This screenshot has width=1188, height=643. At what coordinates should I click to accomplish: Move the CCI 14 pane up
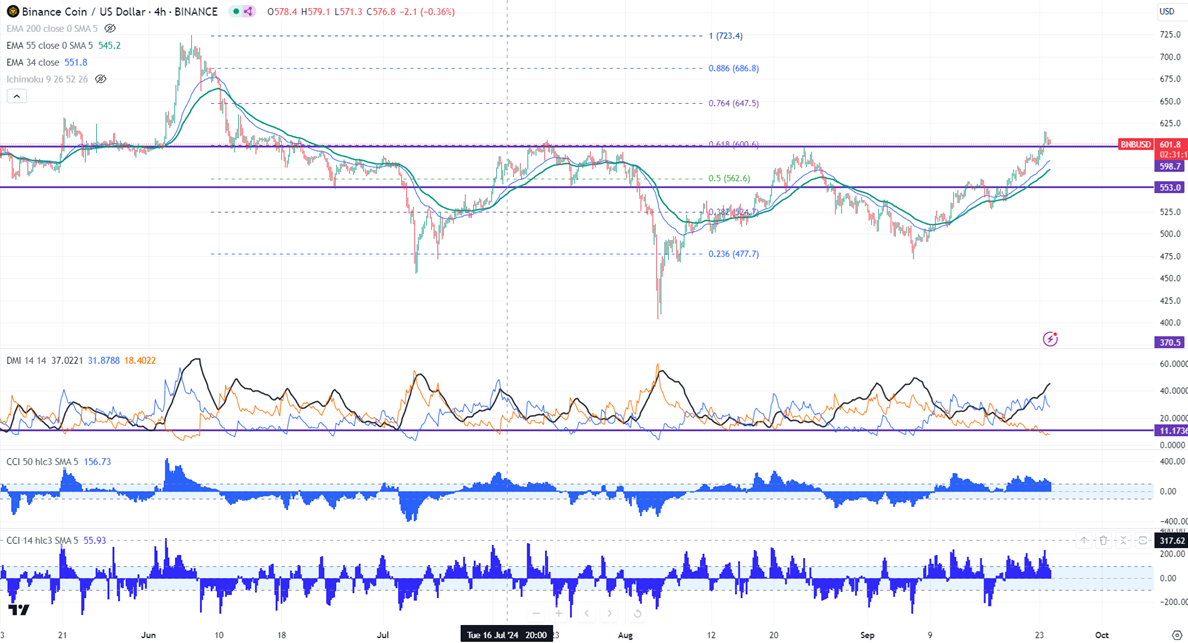coord(1084,540)
